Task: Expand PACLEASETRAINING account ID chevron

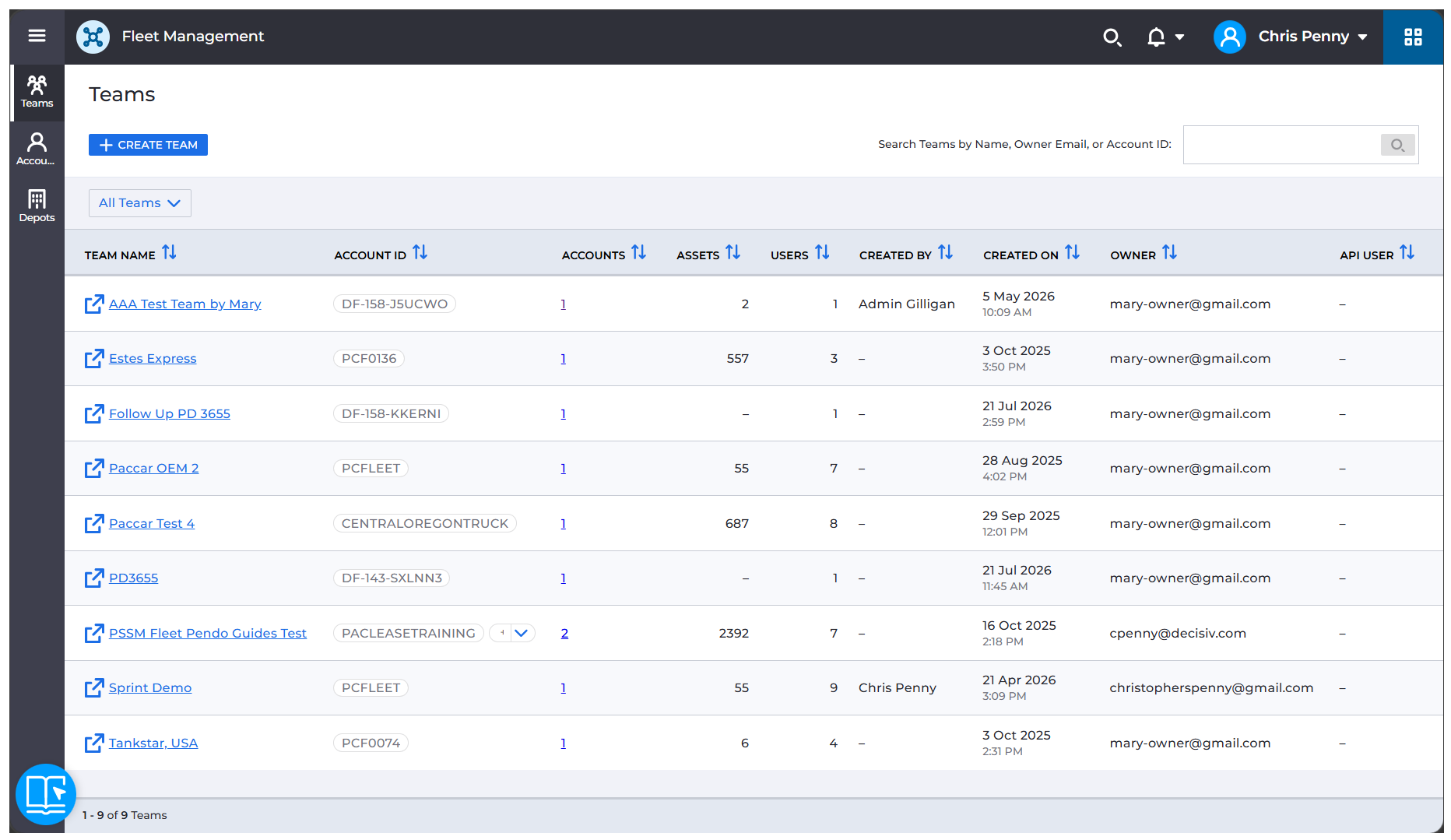Action: pyautogui.click(x=522, y=633)
